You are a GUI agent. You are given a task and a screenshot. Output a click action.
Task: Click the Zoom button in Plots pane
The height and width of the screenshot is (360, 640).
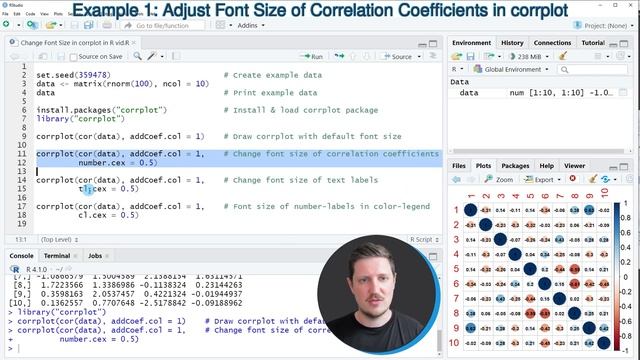click(x=499, y=179)
